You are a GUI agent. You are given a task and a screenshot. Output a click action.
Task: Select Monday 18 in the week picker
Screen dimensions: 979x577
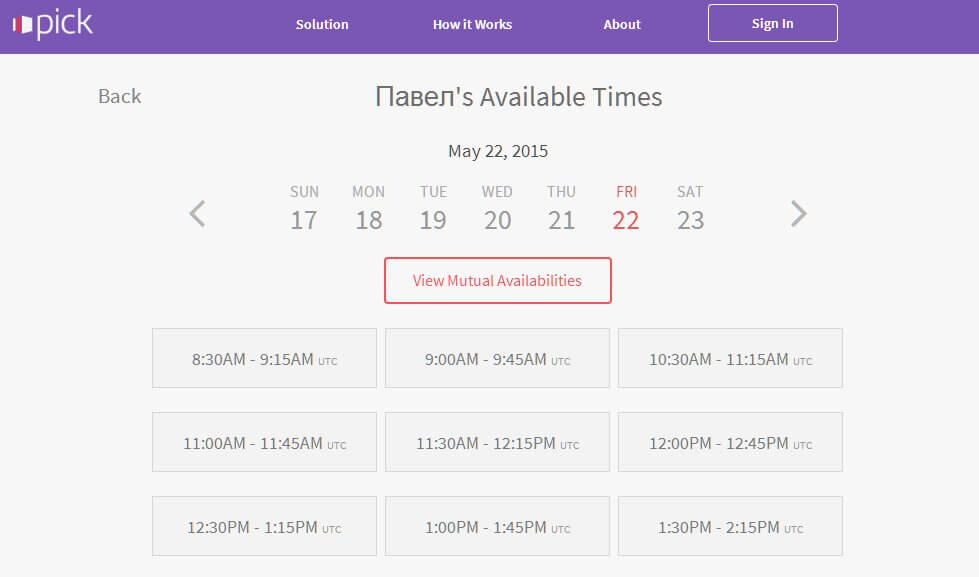tap(368, 208)
